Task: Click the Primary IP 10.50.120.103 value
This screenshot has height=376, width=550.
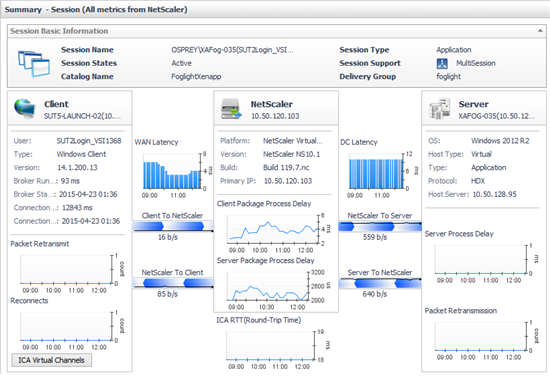Action: click(288, 181)
